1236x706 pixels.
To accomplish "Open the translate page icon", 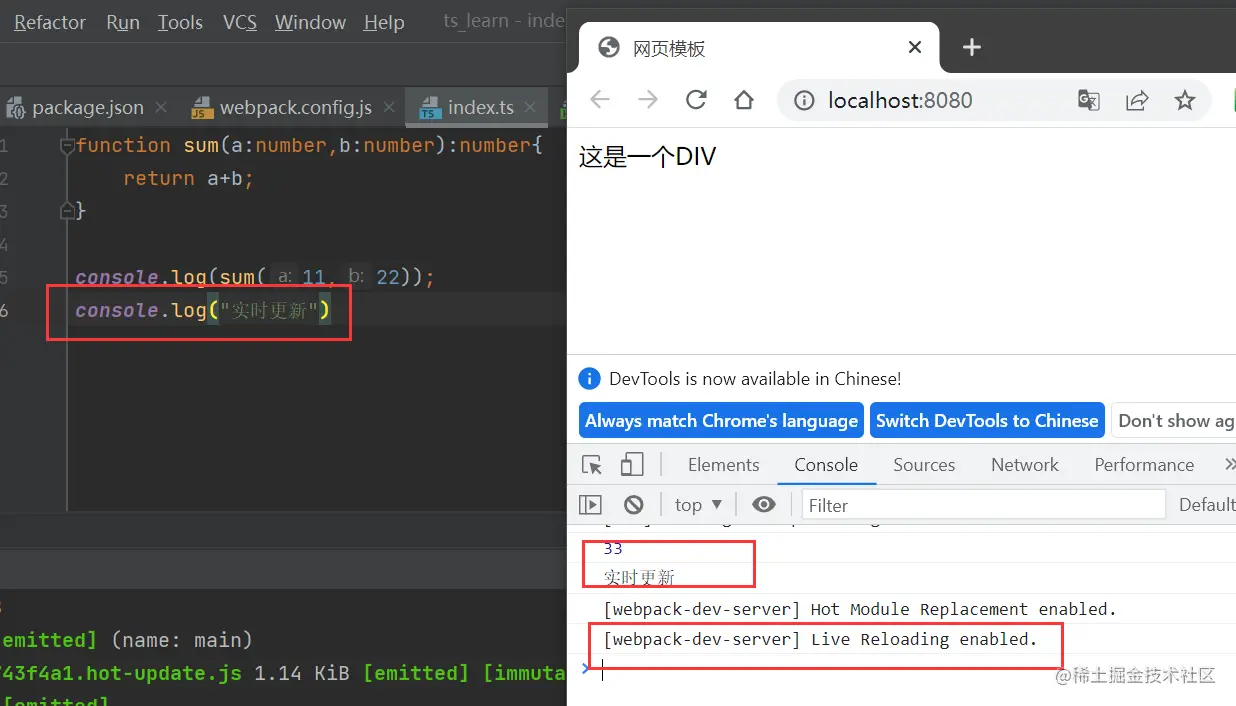I will tap(1089, 100).
